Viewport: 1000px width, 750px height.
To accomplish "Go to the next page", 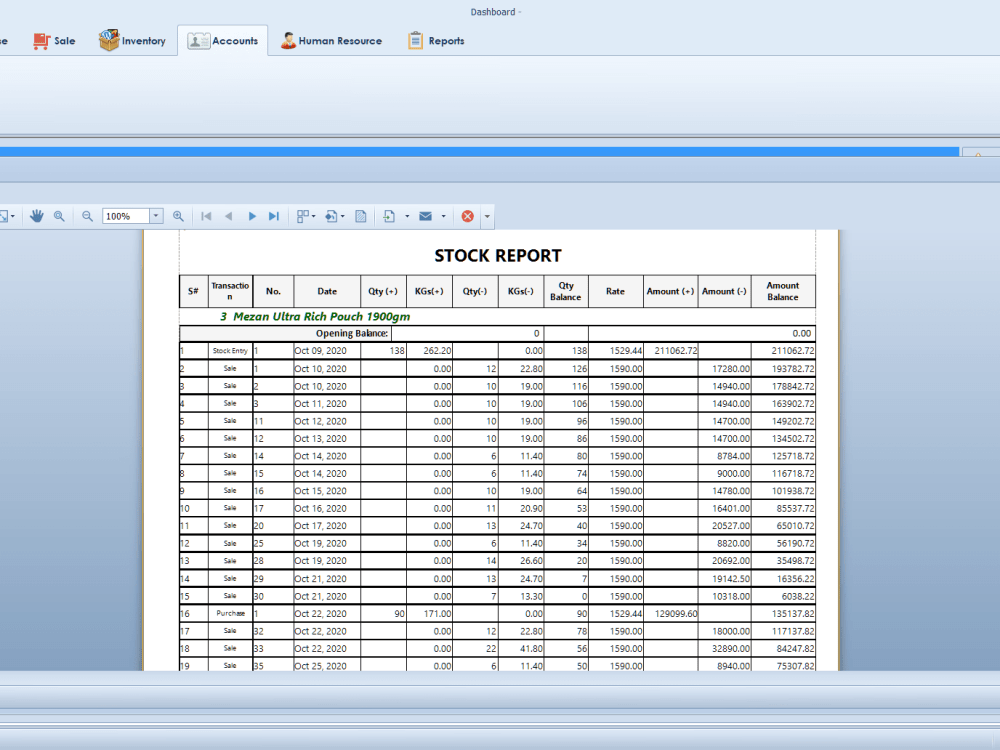I will (252, 216).
